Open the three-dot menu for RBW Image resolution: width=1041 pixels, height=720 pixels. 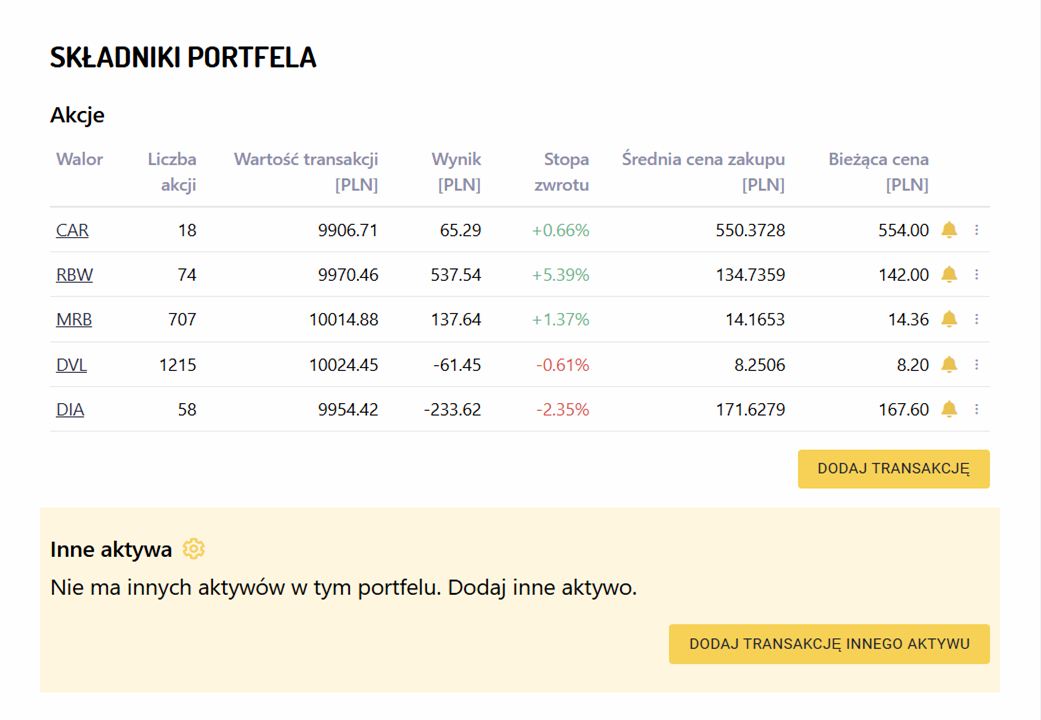tap(977, 275)
